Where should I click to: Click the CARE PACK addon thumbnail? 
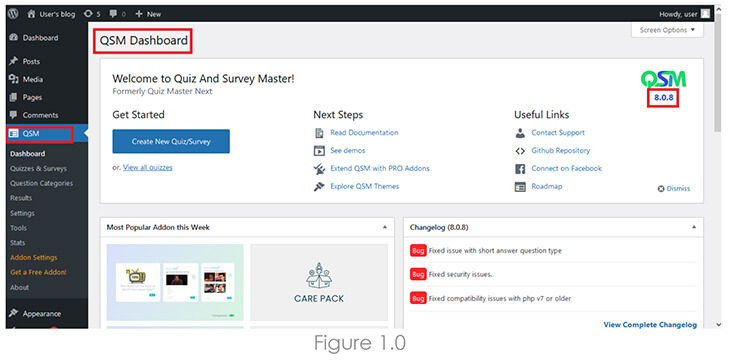[319, 282]
